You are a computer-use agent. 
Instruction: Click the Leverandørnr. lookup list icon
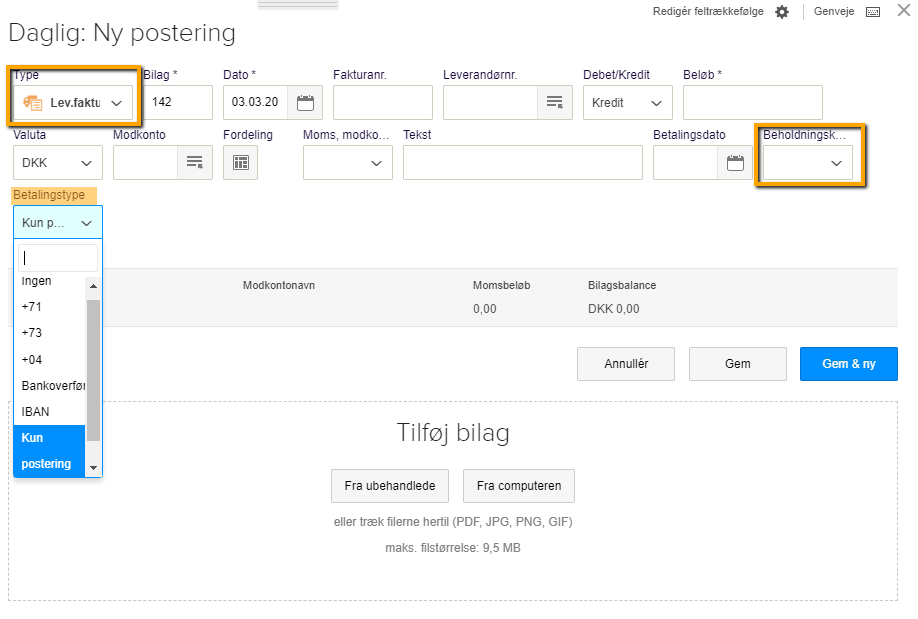[x=553, y=103]
